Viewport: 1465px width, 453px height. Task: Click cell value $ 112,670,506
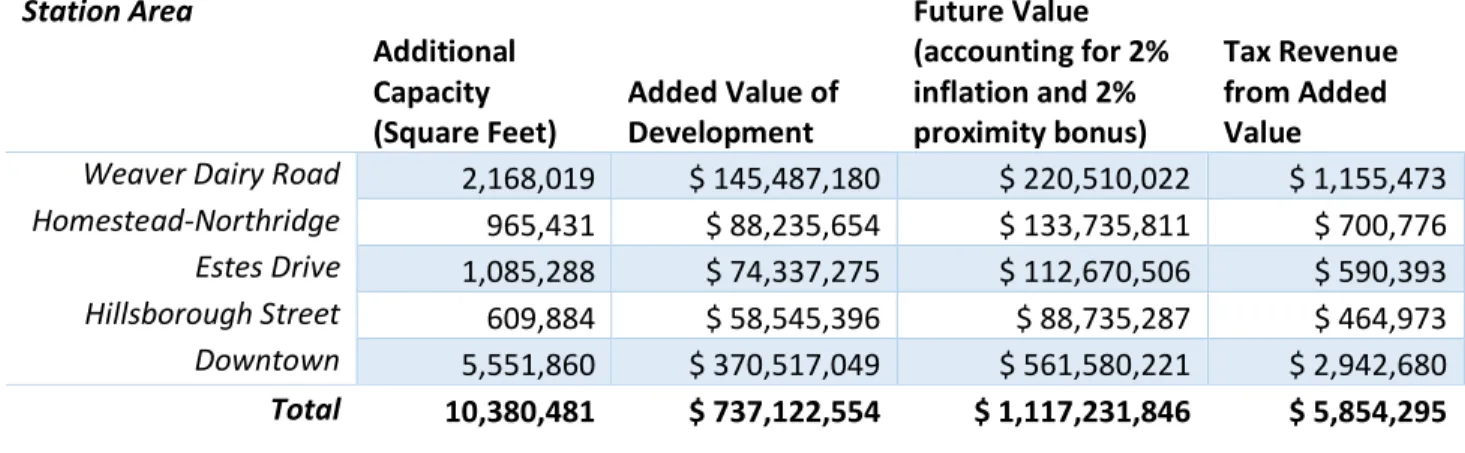1095,272
